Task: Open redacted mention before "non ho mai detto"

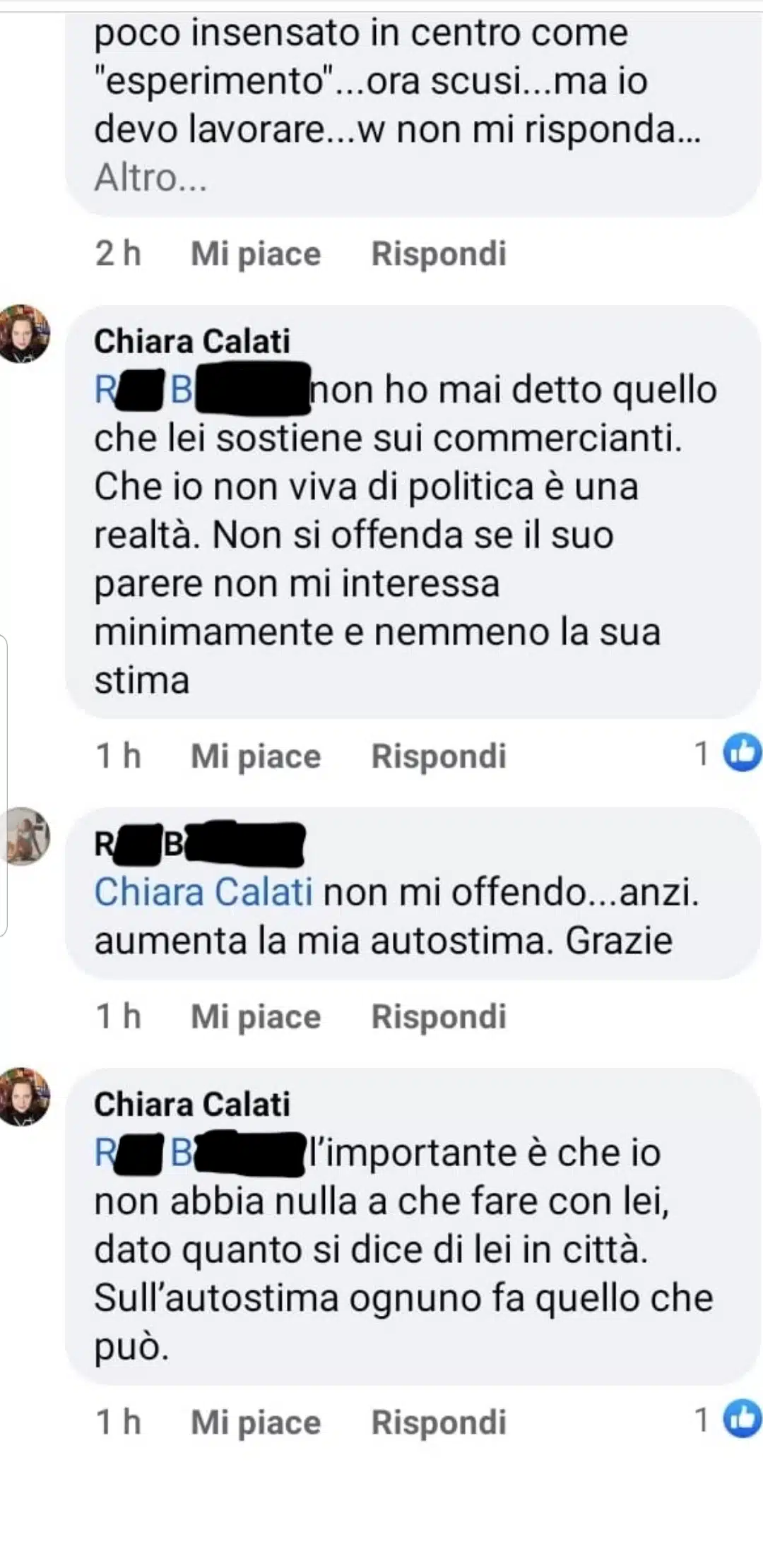Action: pyautogui.click(x=202, y=389)
